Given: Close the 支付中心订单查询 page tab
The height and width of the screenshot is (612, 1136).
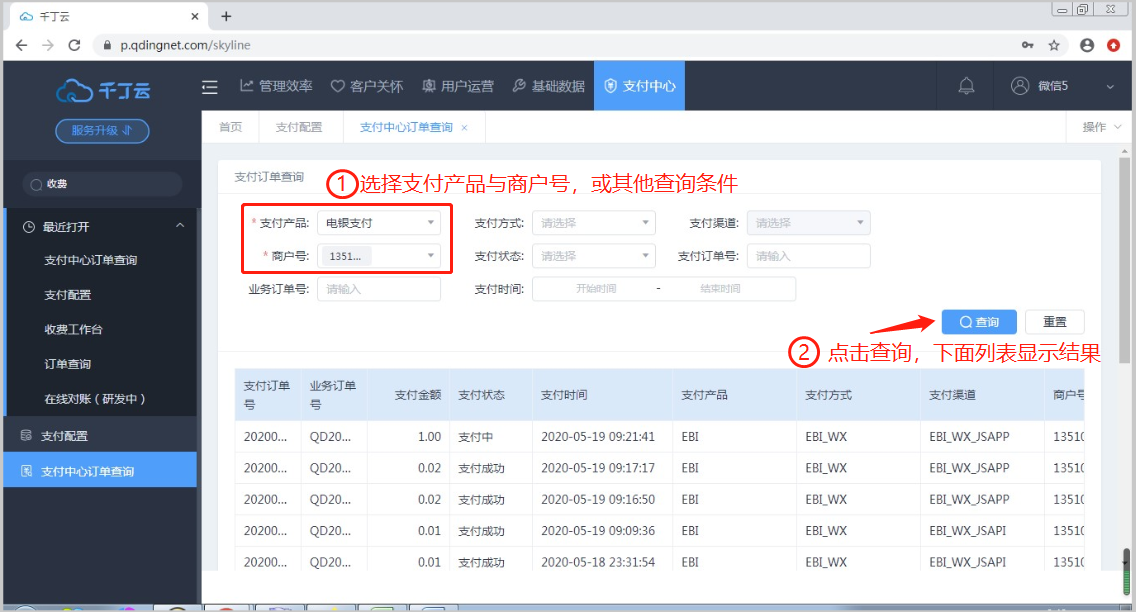Looking at the screenshot, I should tap(464, 127).
